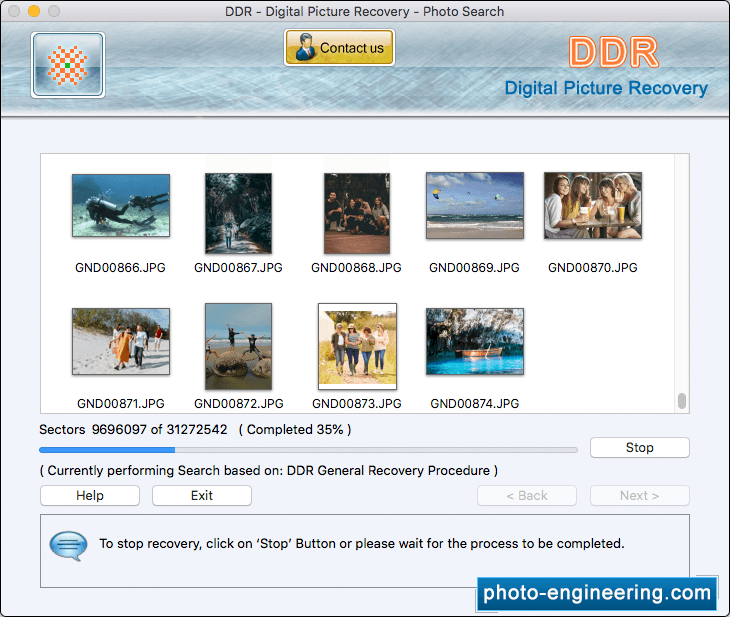The height and width of the screenshot is (617, 730).
Task: Click the DDR General Recovery Procedure status line
Action: [269, 471]
